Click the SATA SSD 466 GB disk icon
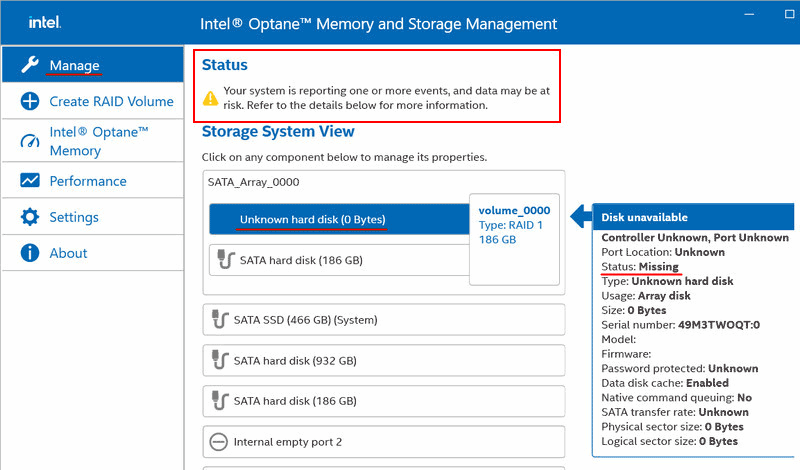Screen dimensions: 800x470 coord(217,320)
